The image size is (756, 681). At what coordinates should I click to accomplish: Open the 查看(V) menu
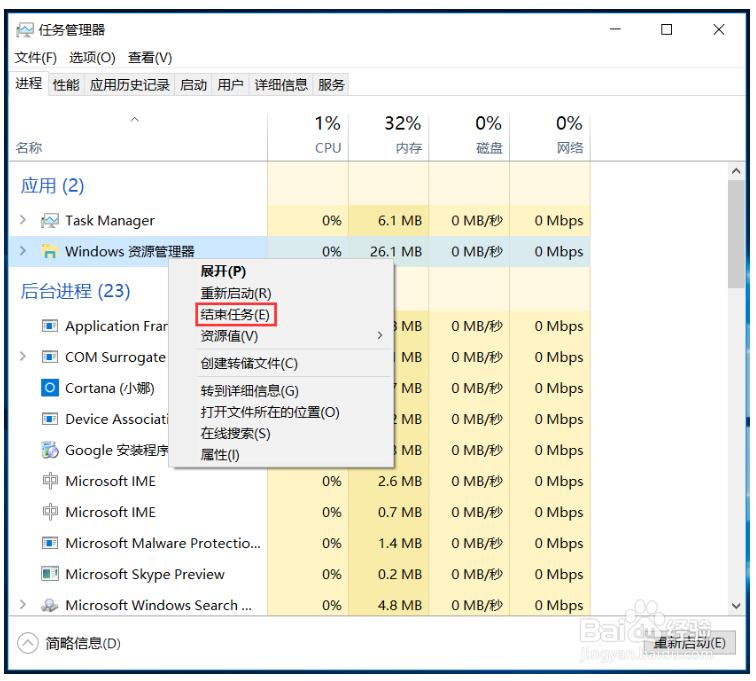150,58
